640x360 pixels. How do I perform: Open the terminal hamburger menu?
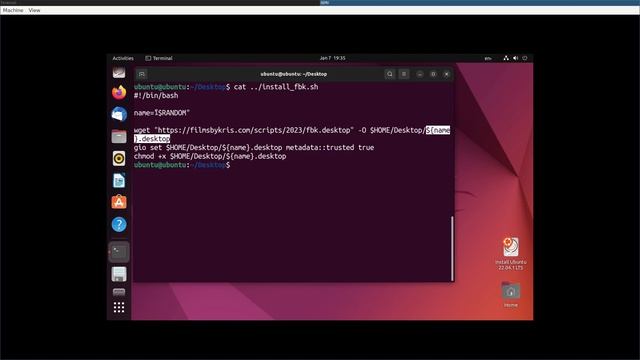pyautogui.click(x=404, y=74)
